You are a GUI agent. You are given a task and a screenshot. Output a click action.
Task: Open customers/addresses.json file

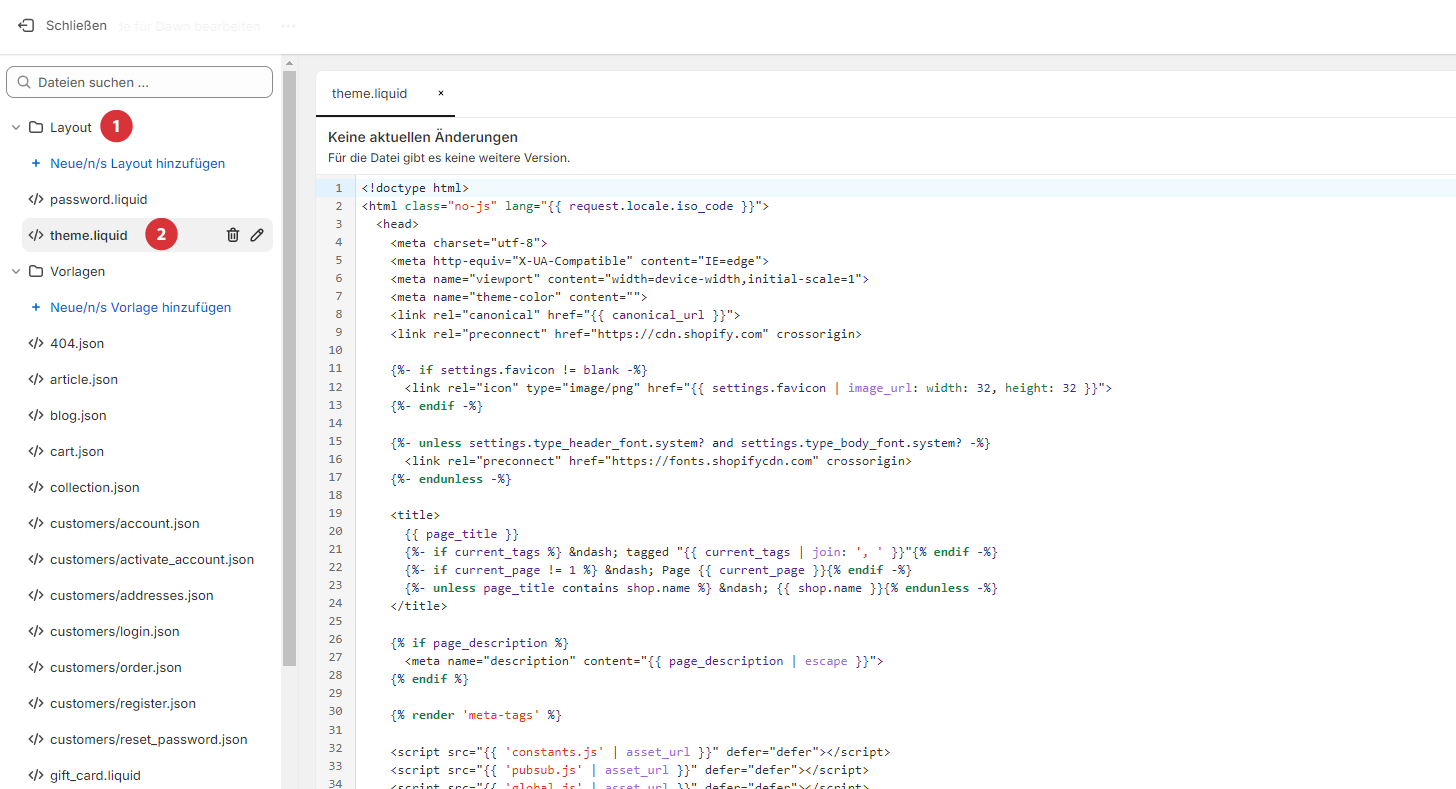[132, 595]
